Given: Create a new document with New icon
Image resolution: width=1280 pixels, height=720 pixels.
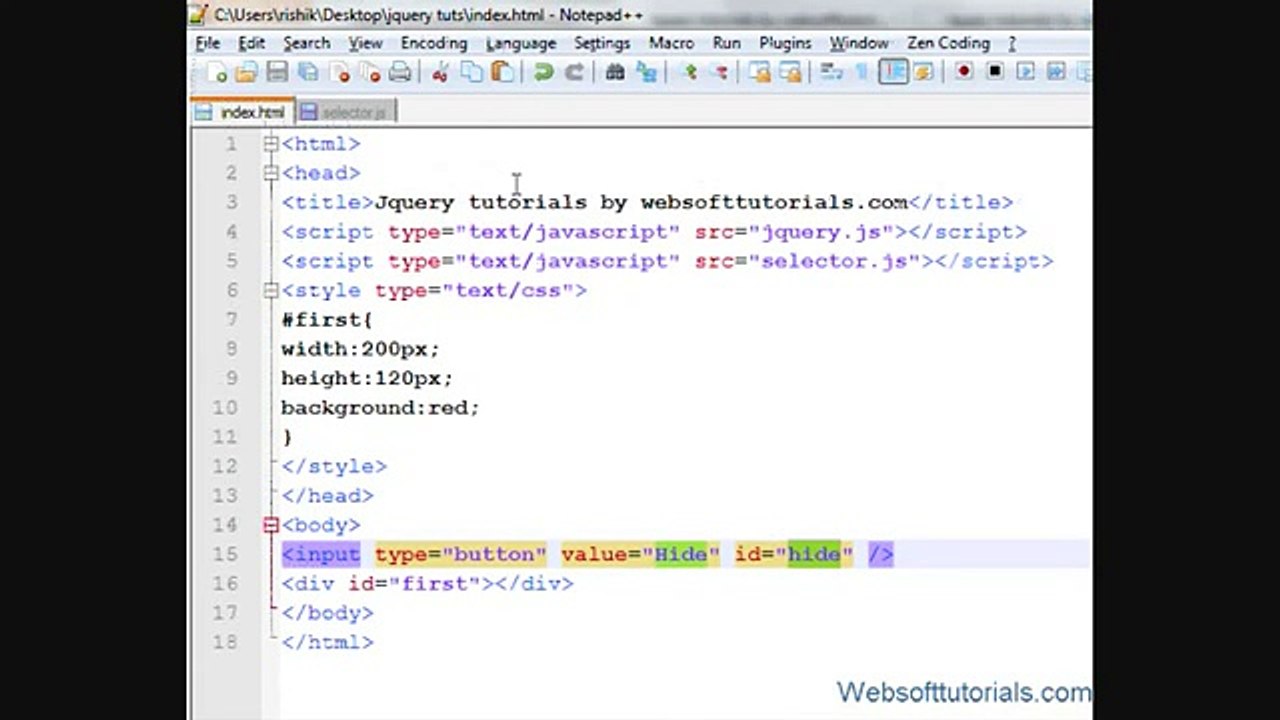Looking at the screenshot, I should [218, 72].
